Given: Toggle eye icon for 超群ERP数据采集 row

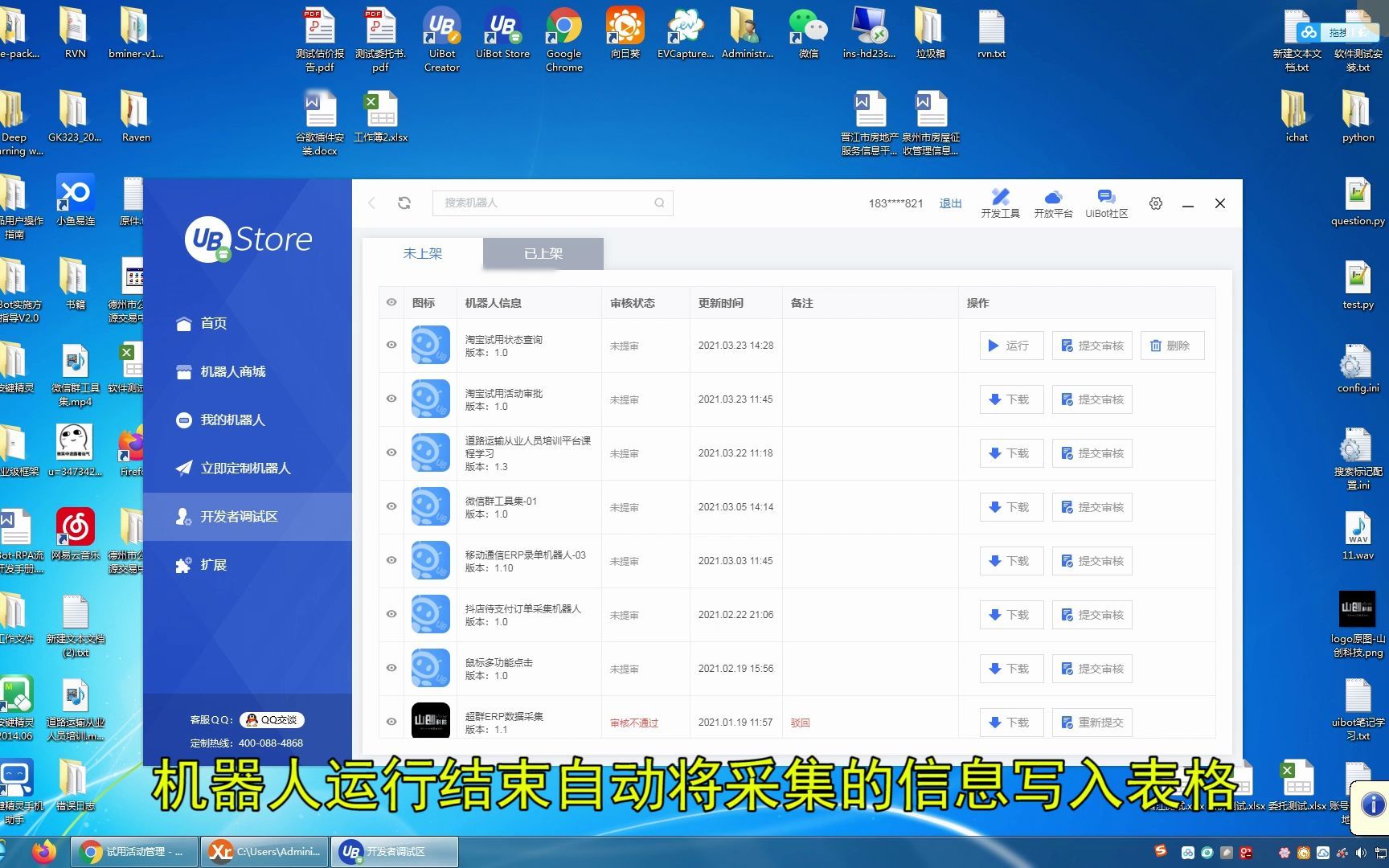Looking at the screenshot, I should (391, 722).
